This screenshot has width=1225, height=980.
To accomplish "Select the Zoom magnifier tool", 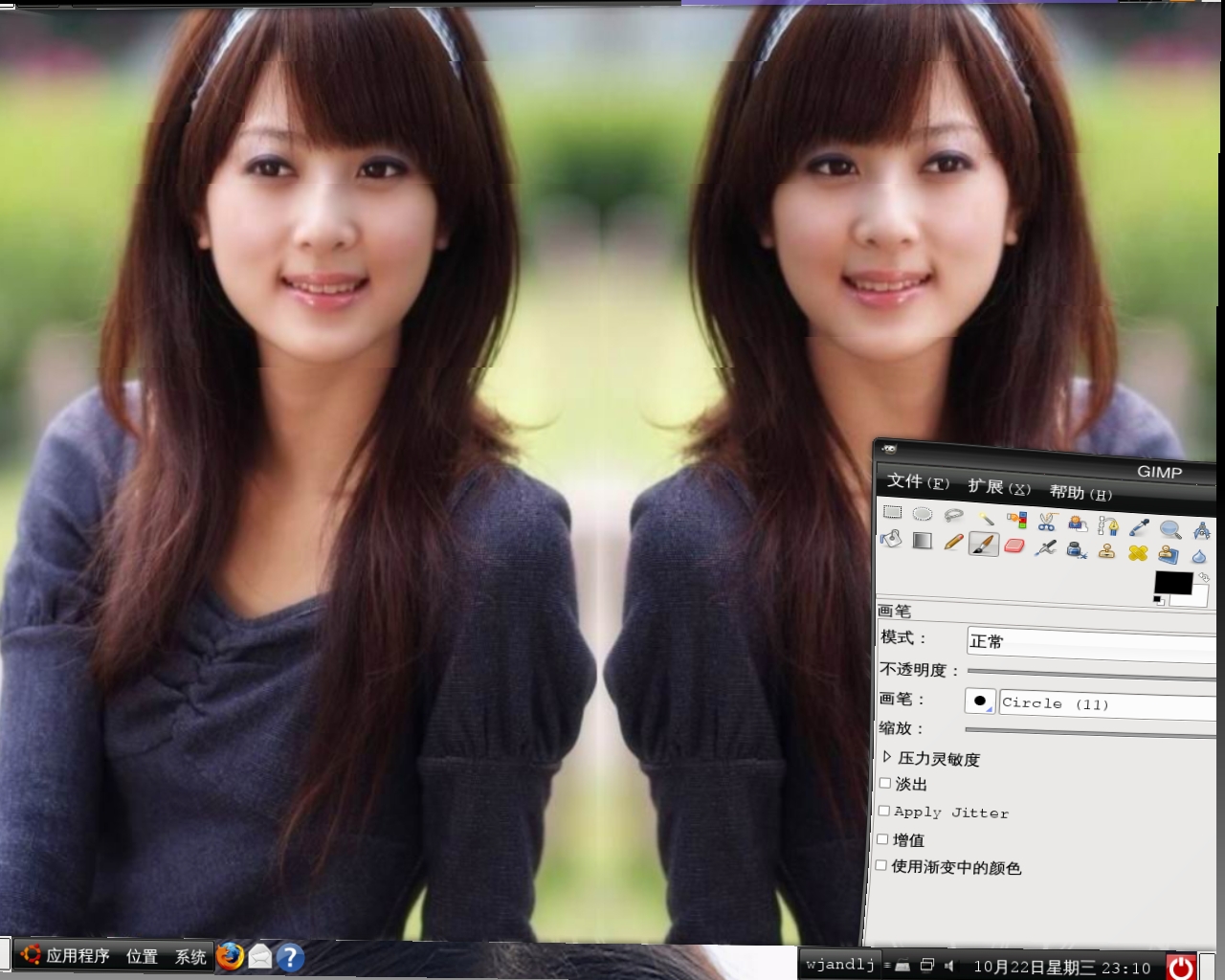I will pyautogui.click(x=1169, y=529).
